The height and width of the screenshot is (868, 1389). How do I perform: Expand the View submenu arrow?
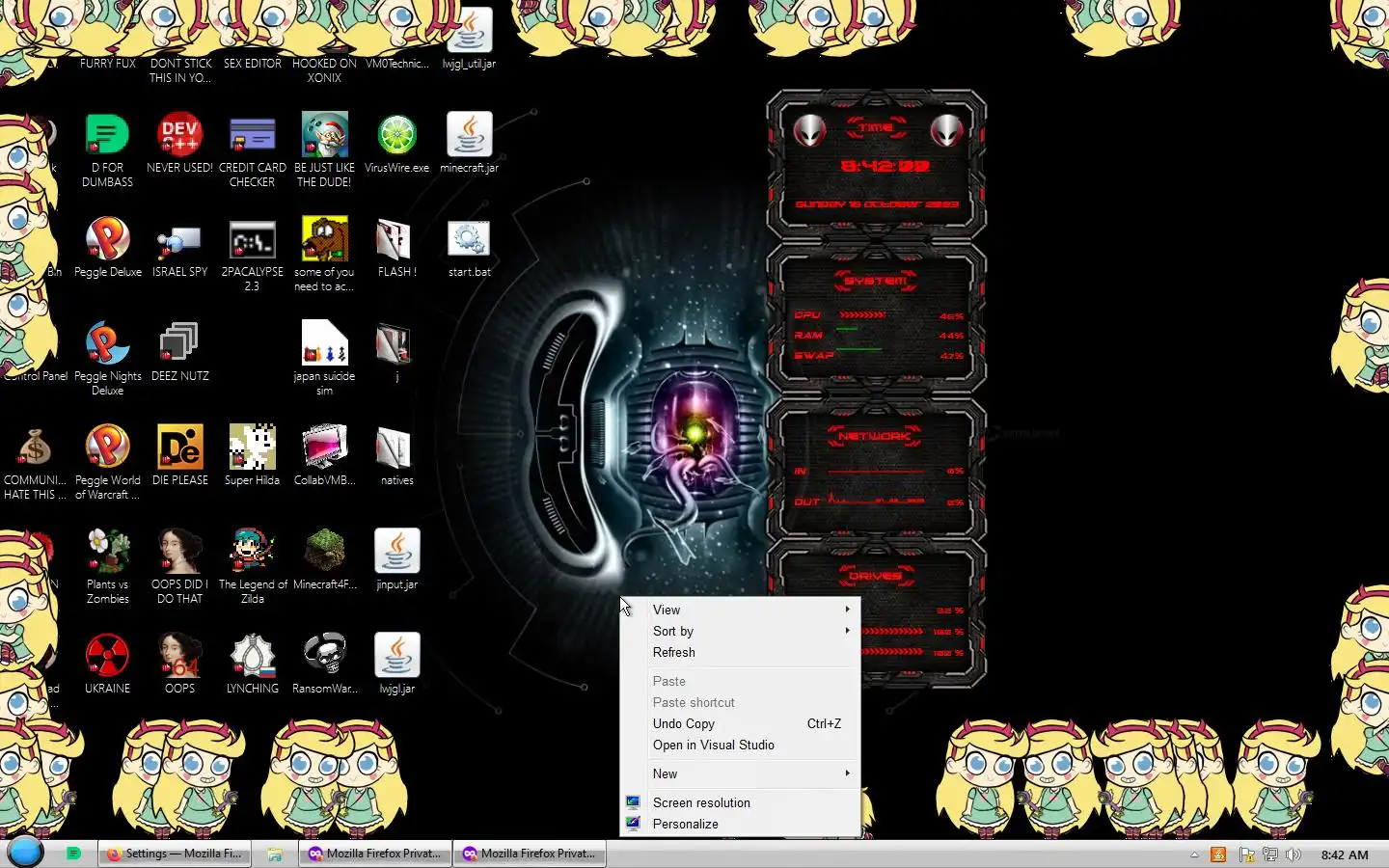[x=848, y=610]
